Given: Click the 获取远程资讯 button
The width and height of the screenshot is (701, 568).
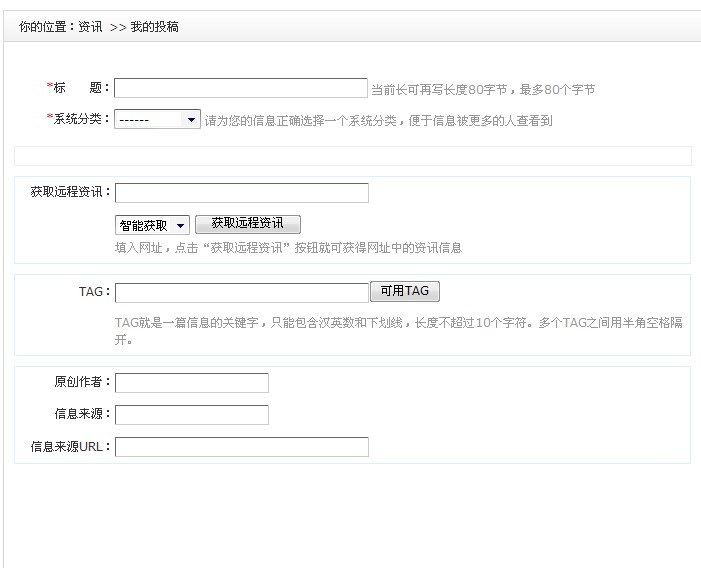Looking at the screenshot, I should click(248, 224).
